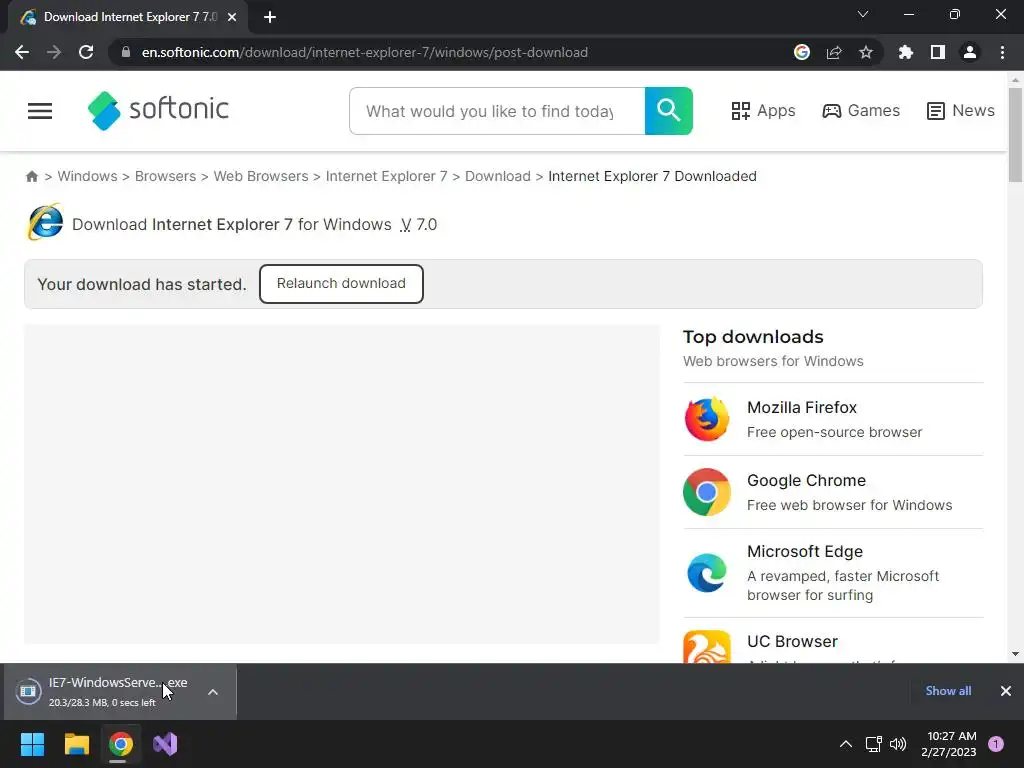The image size is (1024, 768).
Task: Open Windows breadcrumb link
Action: 88,176
